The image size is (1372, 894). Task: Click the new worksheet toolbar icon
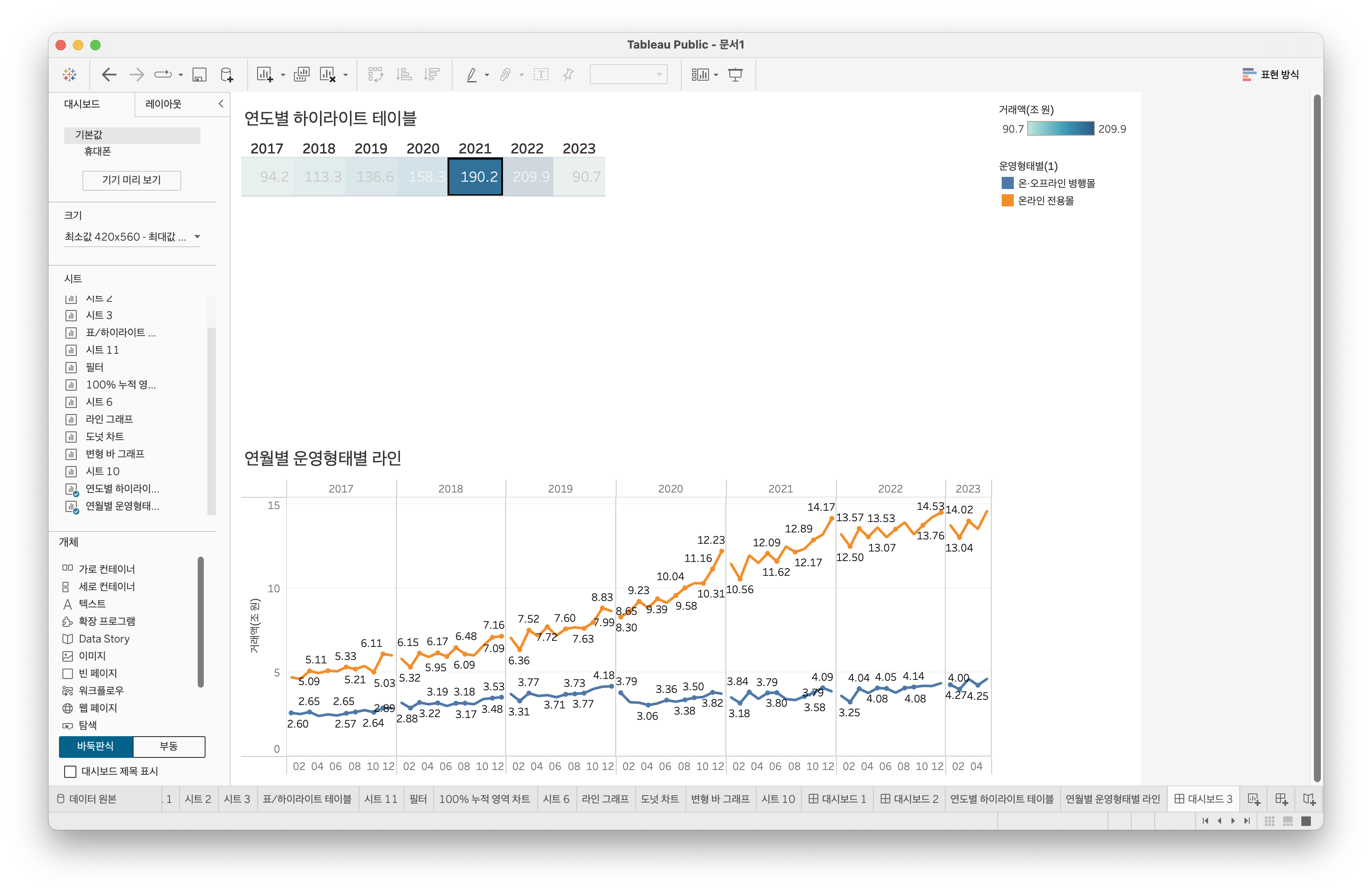coord(265,75)
